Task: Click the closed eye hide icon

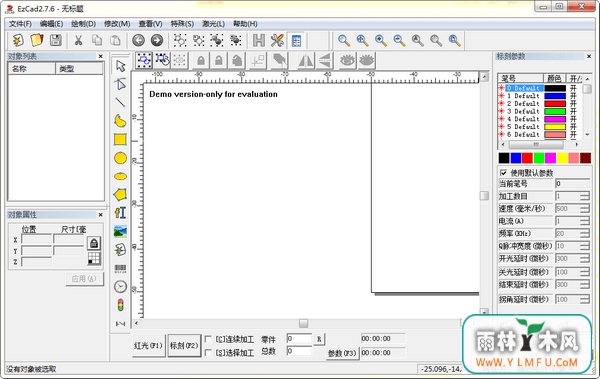Action: [x=366, y=60]
